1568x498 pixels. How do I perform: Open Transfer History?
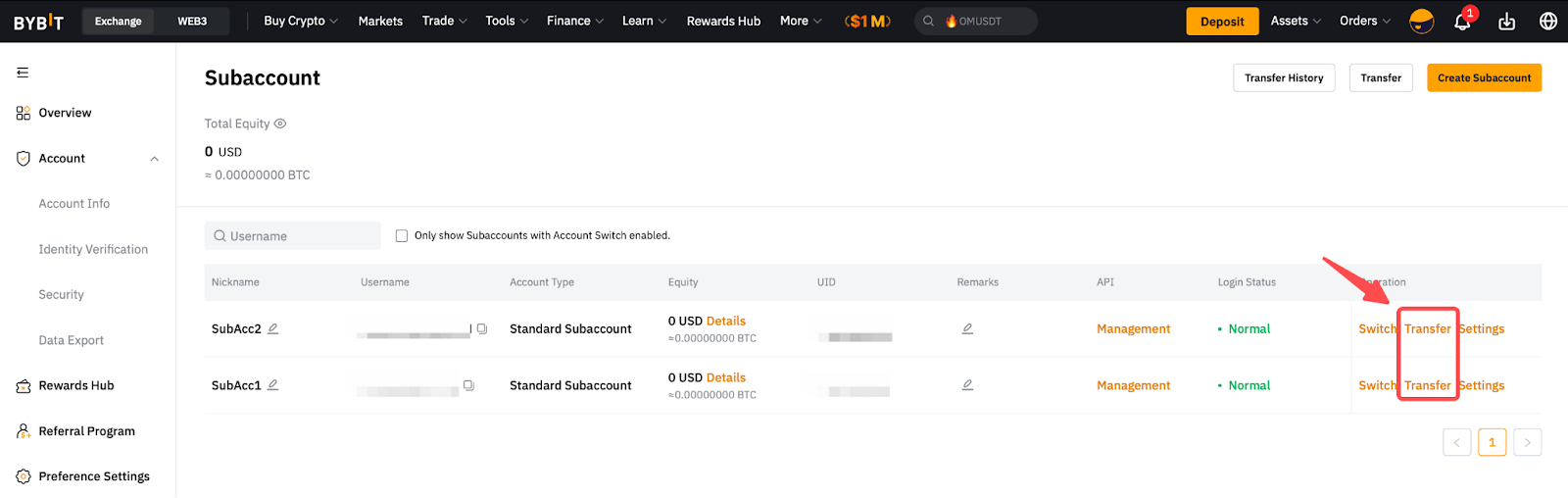1283,78
